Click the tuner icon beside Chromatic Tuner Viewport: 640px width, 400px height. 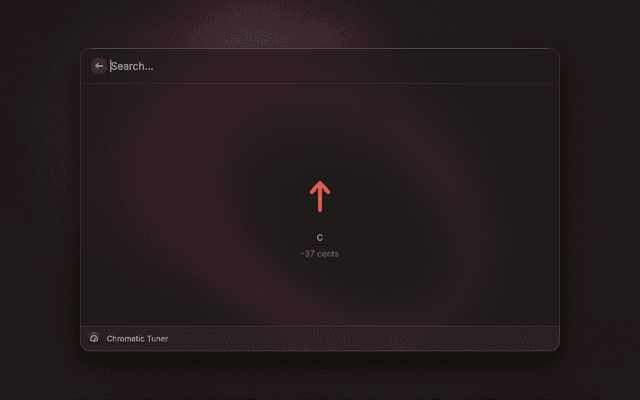[x=94, y=338]
